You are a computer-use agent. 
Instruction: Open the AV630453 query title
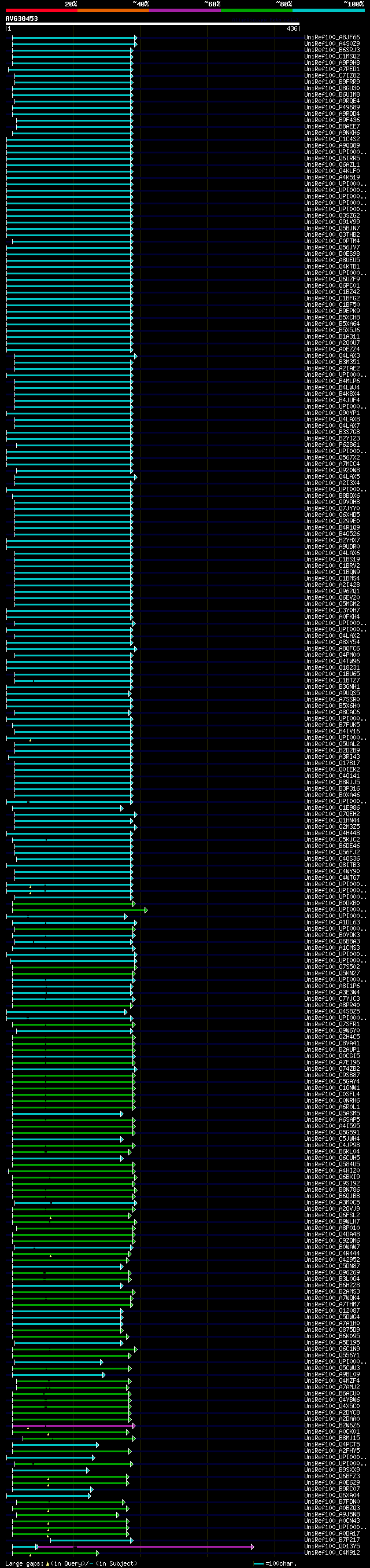[x=21, y=19]
